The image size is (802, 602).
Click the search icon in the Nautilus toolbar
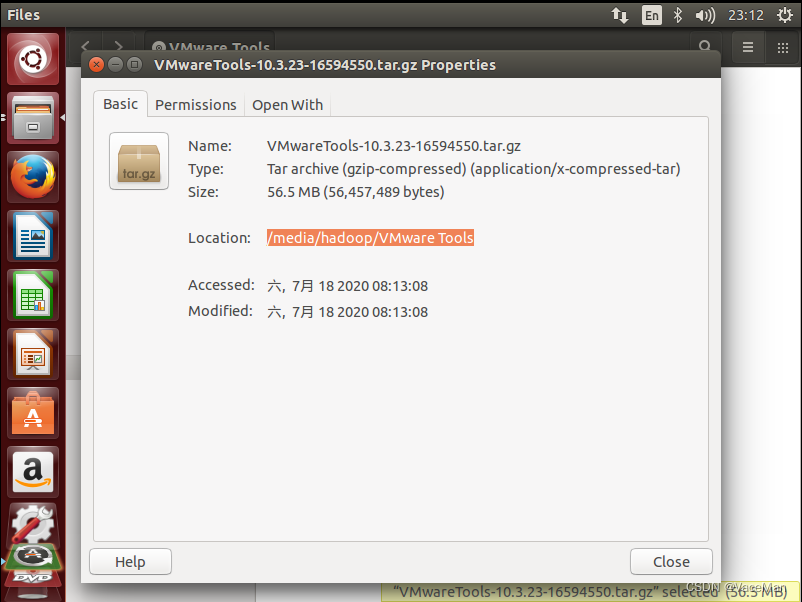click(705, 46)
